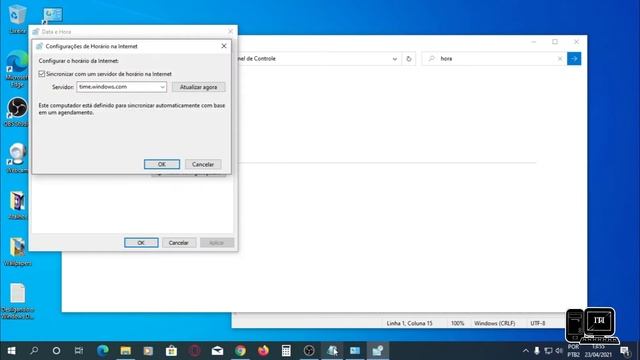The width and height of the screenshot is (640, 360).
Task: Confirm OK in Configurações de Horário dialog
Action: point(162,164)
